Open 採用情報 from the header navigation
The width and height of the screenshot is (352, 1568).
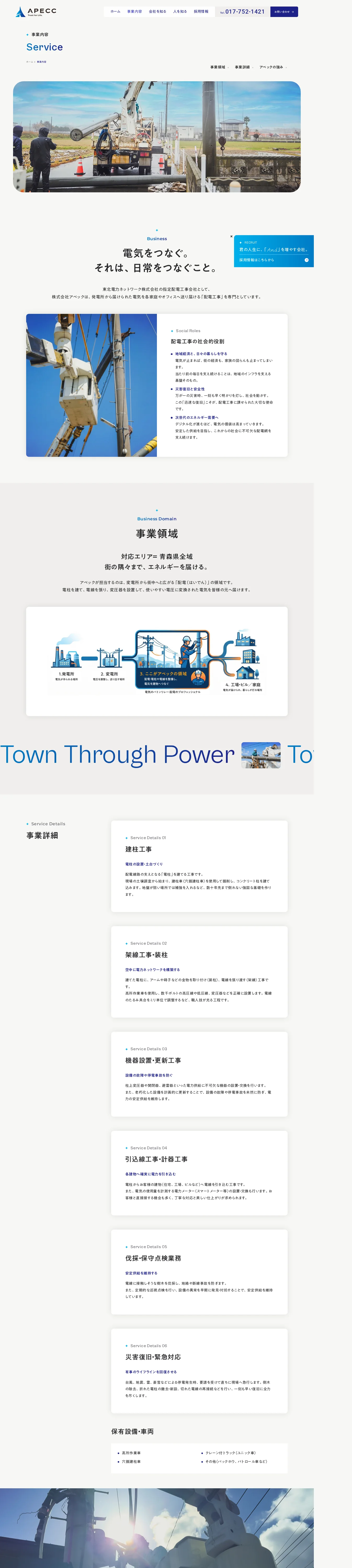pyautogui.click(x=201, y=11)
